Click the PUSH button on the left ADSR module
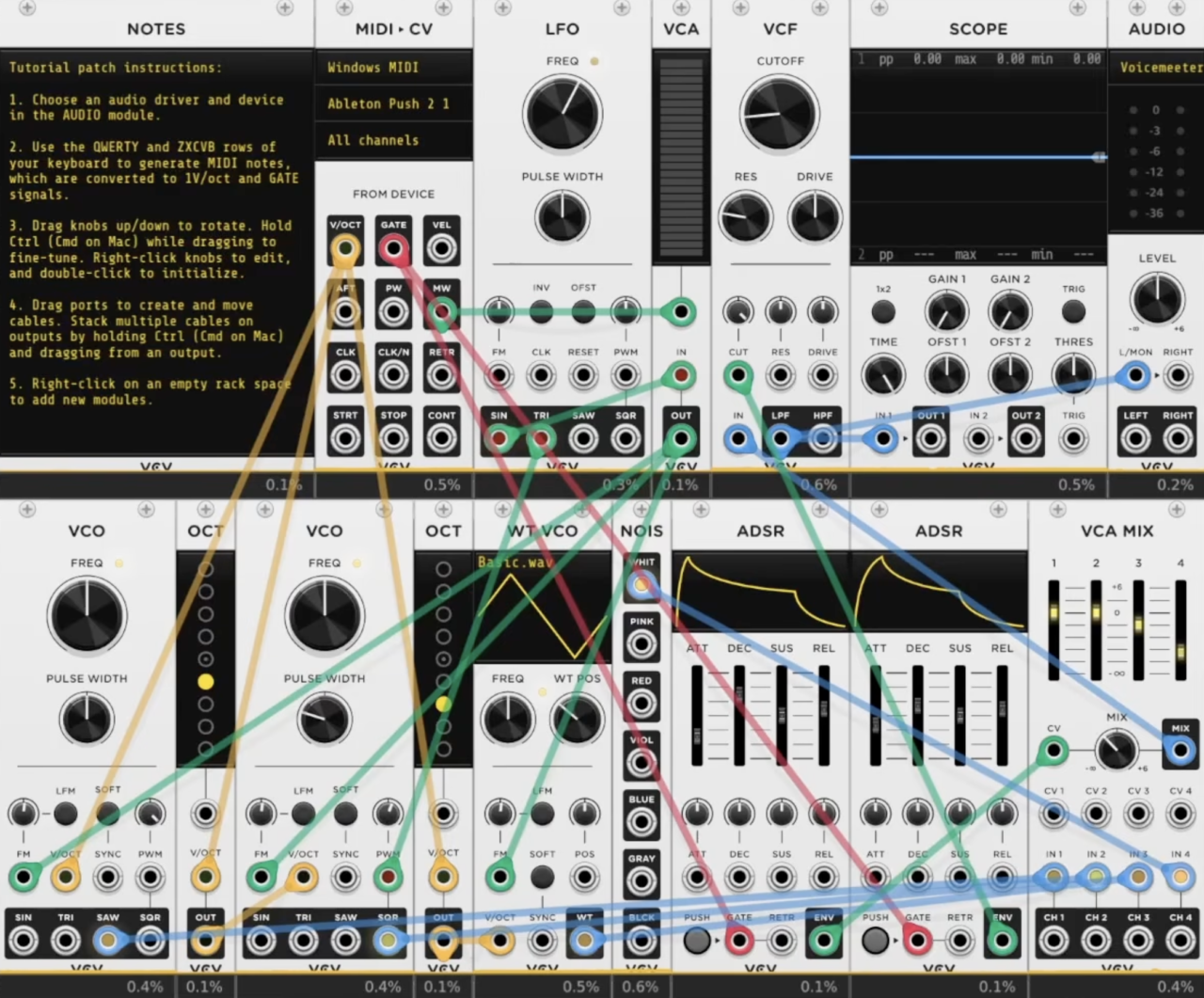The height and width of the screenshot is (998, 1204). click(x=697, y=940)
